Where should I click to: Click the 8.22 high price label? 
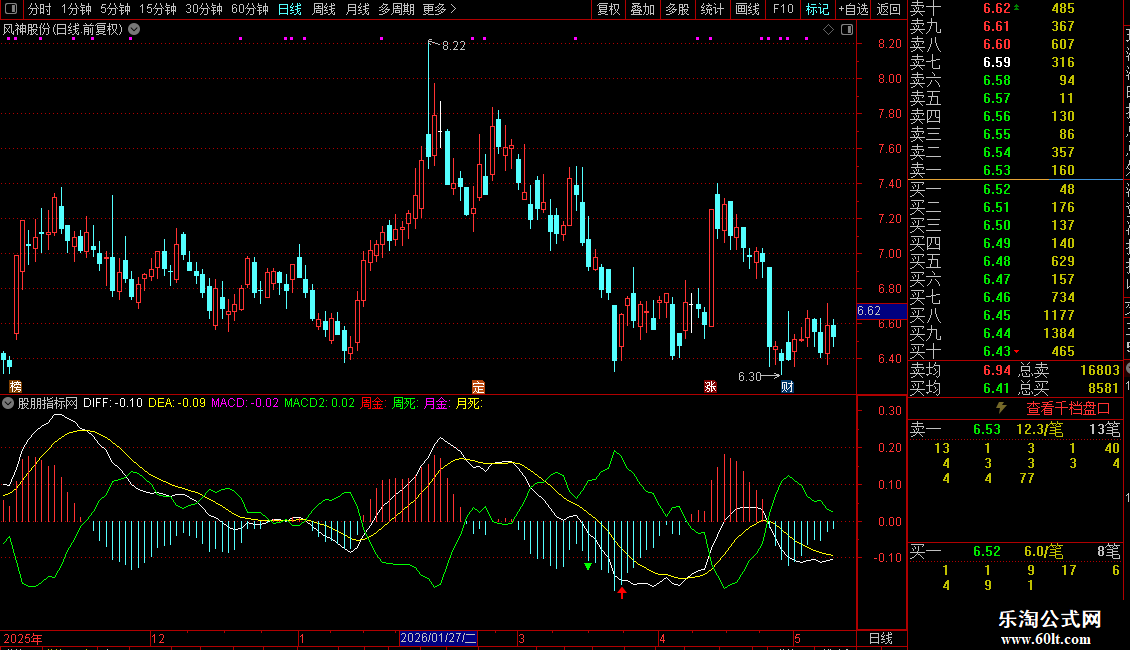(x=453, y=45)
